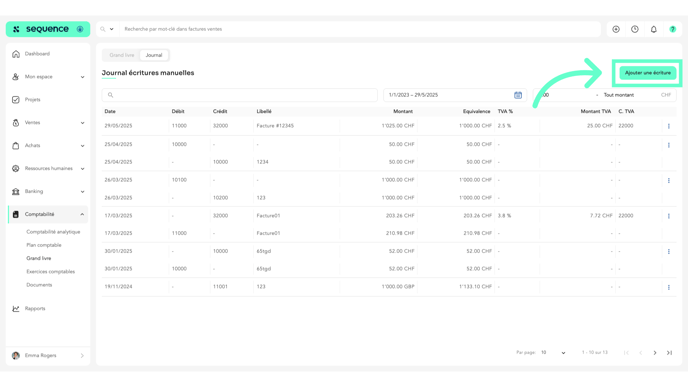Click TVA 3.8 % cell
Viewport: 688px width, 387px height.
tap(504, 215)
